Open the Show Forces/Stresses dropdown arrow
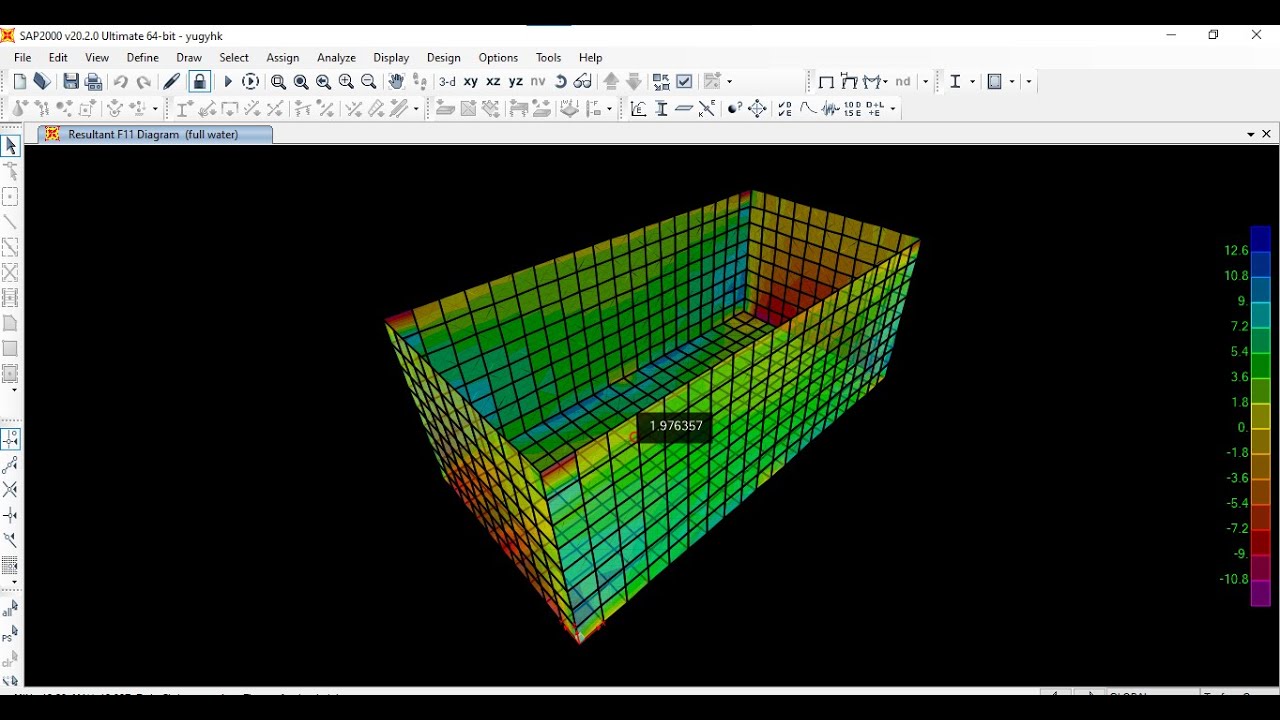Screen dimensions: 1280x720 click(x=887, y=82)
